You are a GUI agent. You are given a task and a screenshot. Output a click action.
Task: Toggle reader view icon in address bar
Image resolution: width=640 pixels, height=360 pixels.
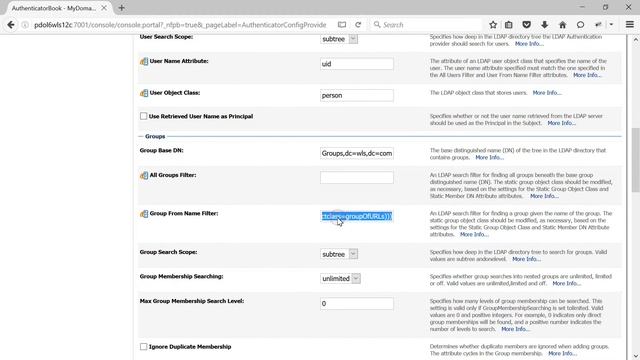(342, 25)
